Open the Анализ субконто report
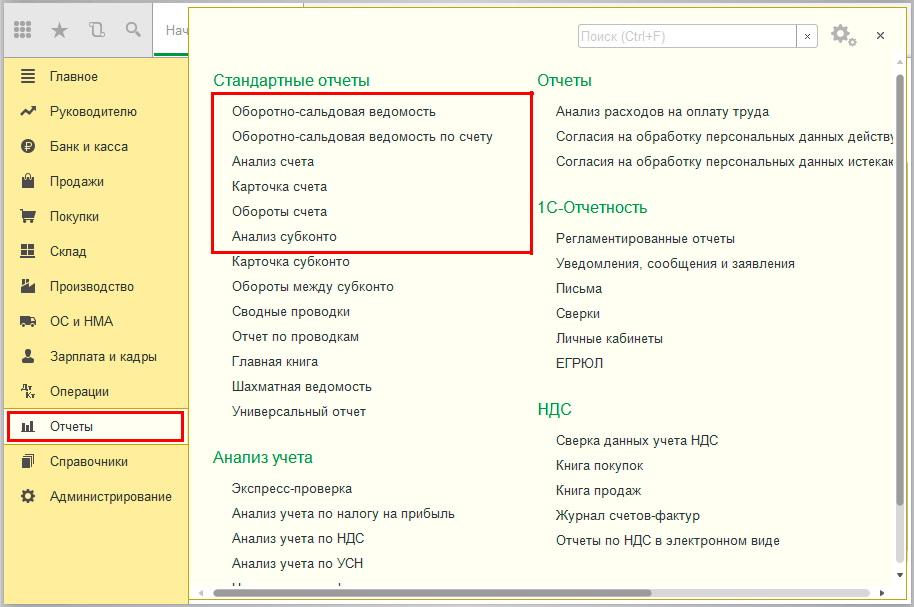The height and width of the screenshot is (607, 914). tap(284, 237)
